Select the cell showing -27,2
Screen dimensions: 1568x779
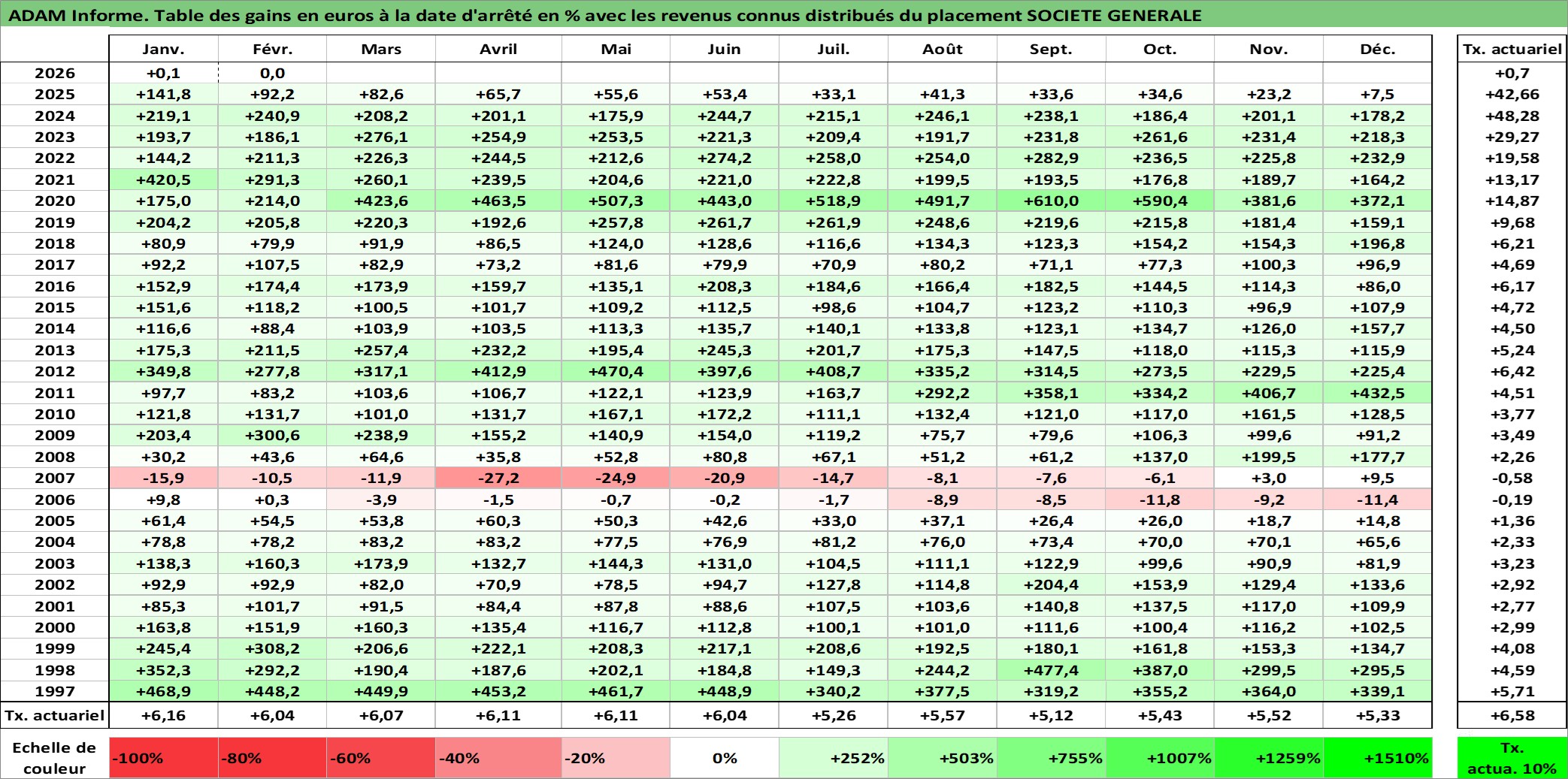click(x=498, y=478)
